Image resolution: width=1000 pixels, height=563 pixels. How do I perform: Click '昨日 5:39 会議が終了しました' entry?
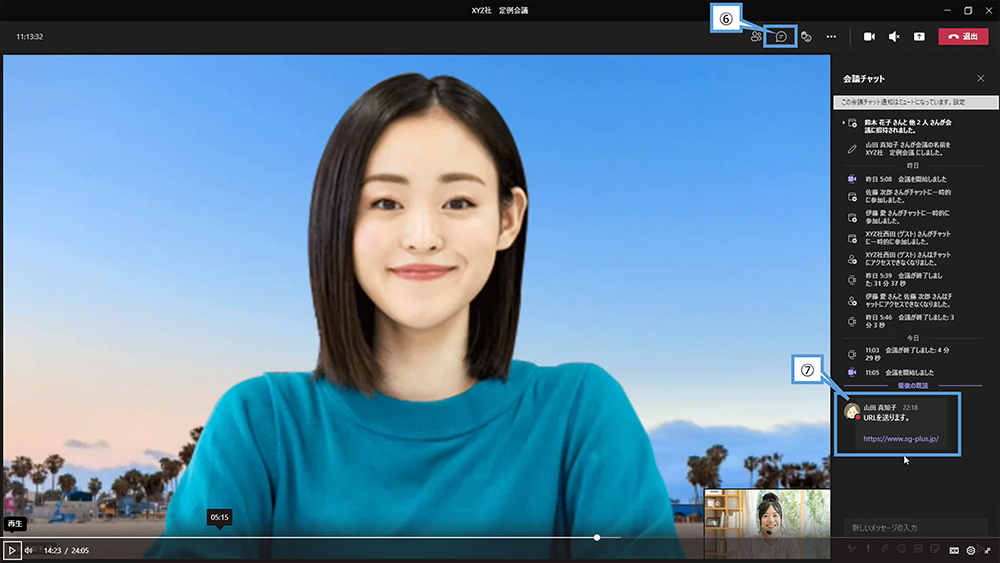904,279
